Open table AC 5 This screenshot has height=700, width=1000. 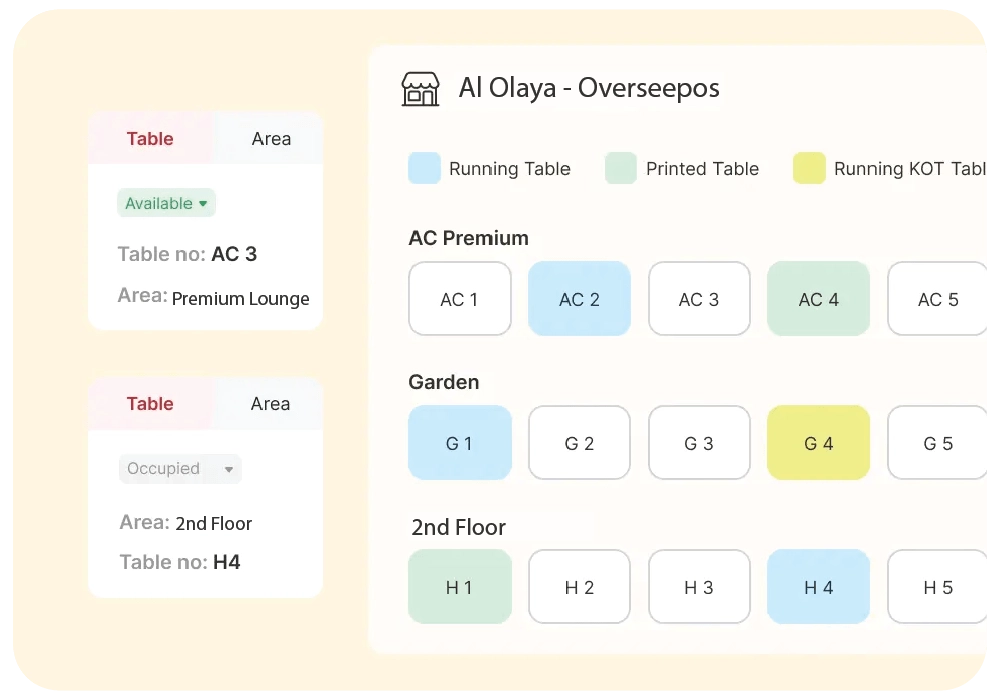coord(936,298)
